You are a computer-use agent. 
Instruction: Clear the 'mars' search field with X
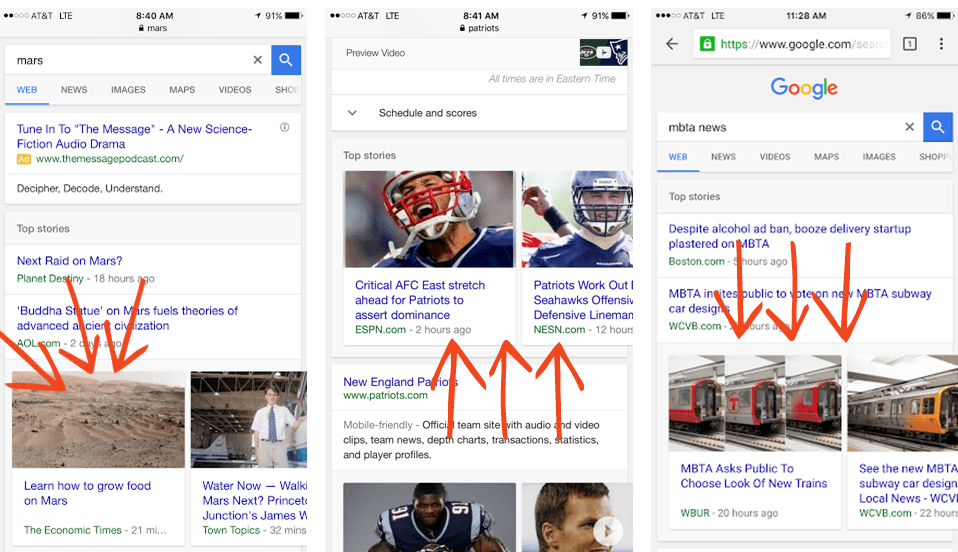[257, 60]
